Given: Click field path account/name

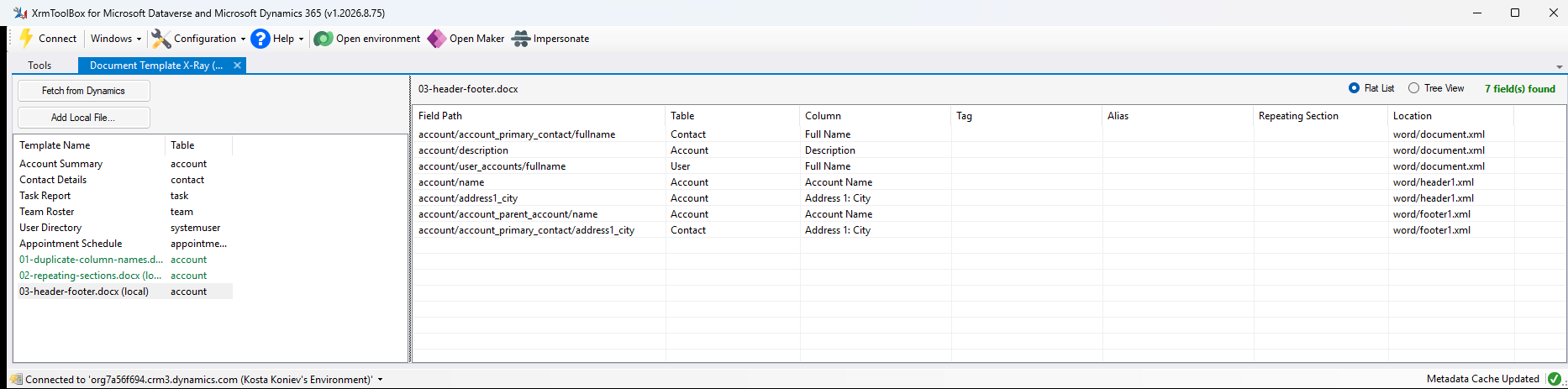Looking at the screenshot, I should click(451, 182).
